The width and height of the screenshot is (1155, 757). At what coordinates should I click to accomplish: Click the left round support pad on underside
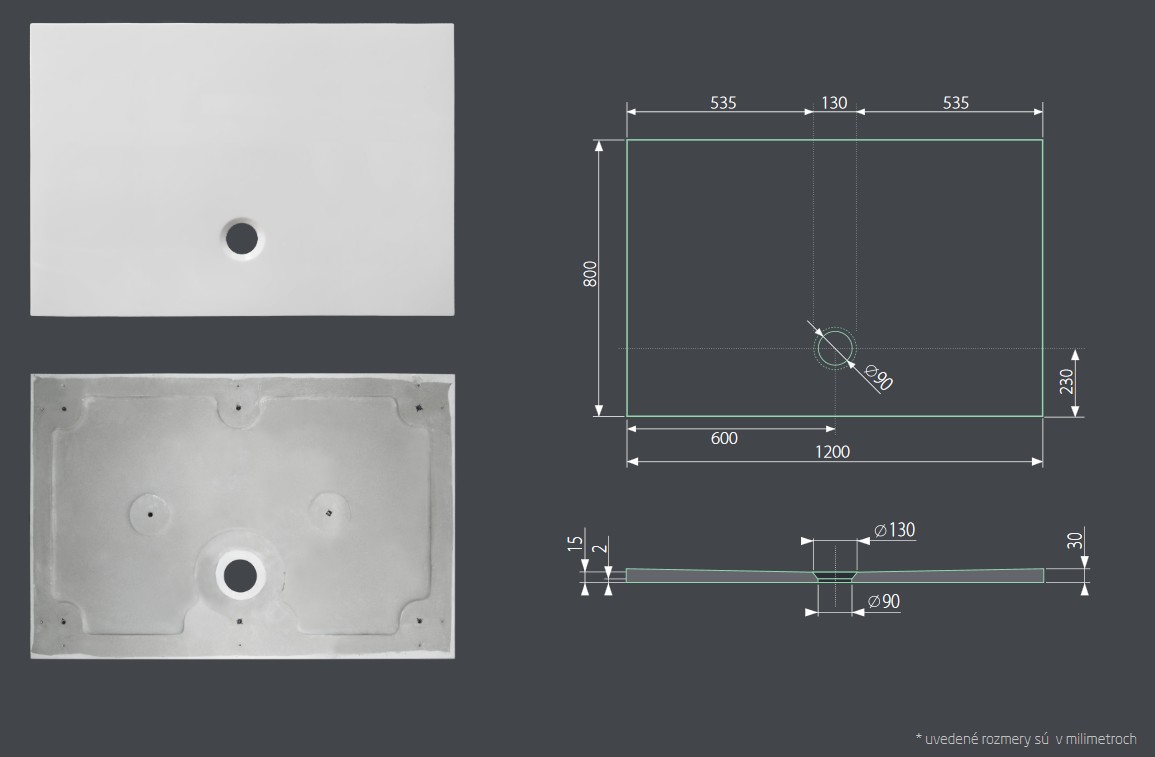(x=150, y=513)
